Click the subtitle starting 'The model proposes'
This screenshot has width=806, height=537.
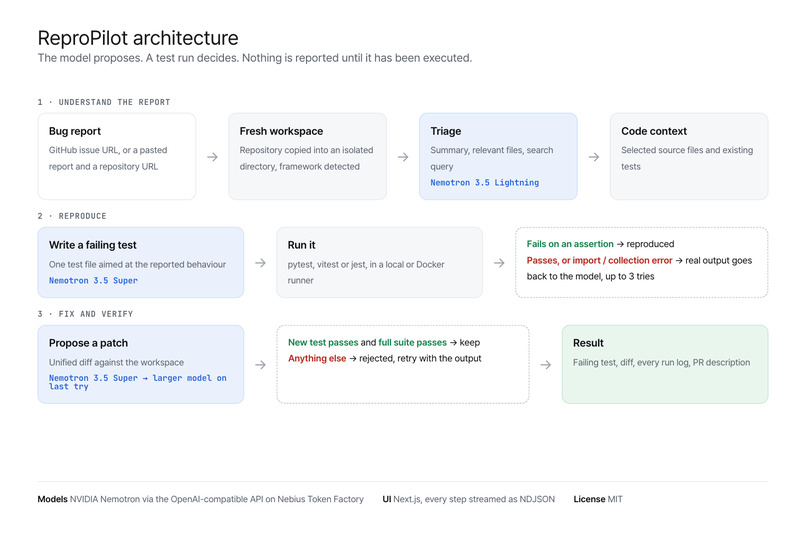[254, 58]
